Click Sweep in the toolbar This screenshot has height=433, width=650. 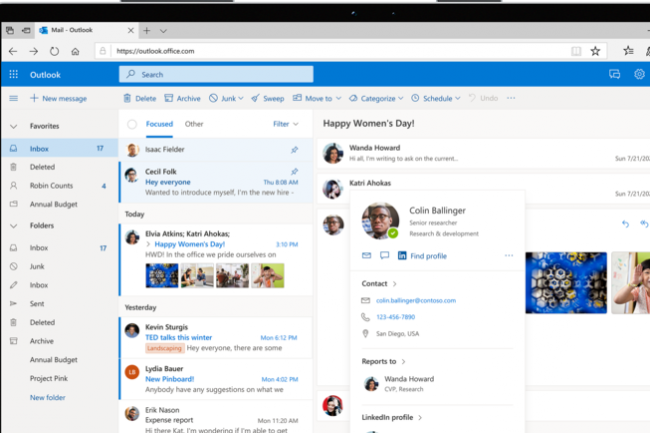tap(268, 98)
